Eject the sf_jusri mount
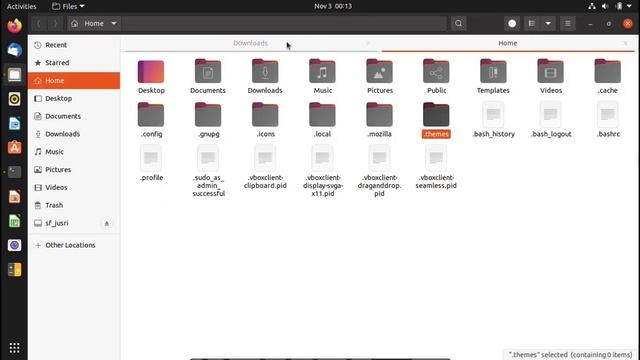Screen dimensions: 640x360 (x=107, y=223)
